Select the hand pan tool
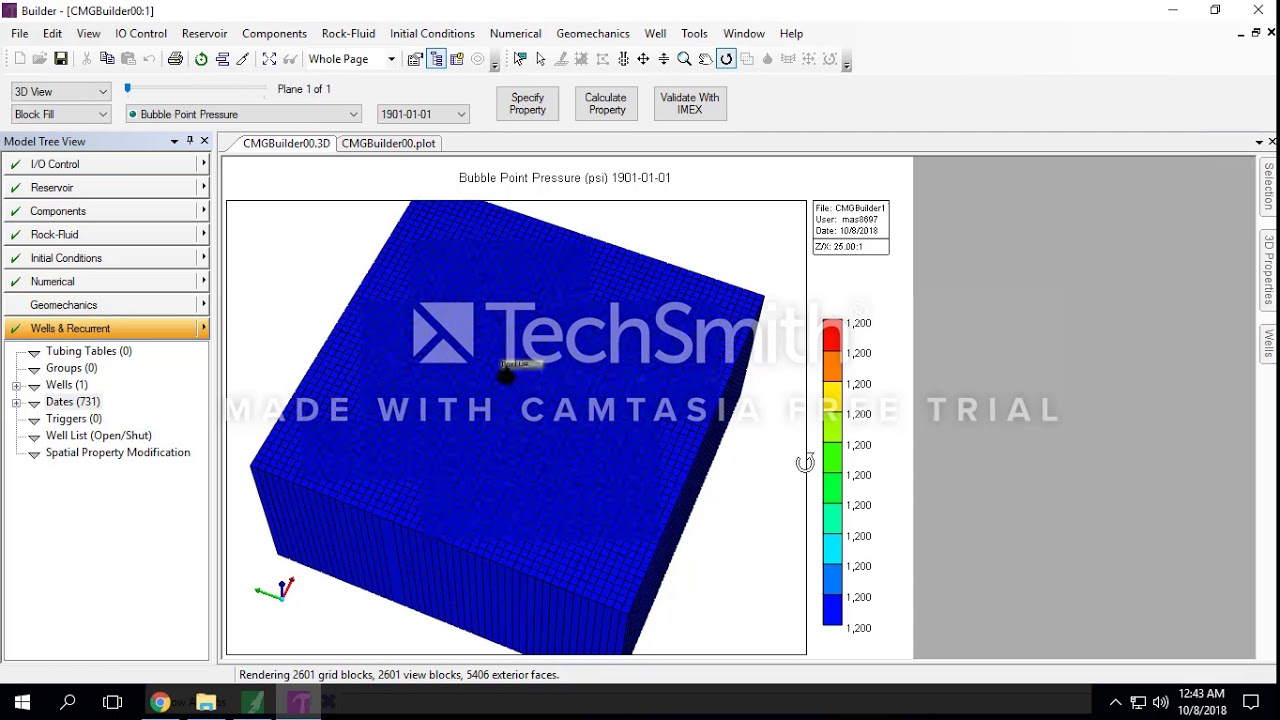The width and height of the screenshot is (1280, 720). [705, 59]
